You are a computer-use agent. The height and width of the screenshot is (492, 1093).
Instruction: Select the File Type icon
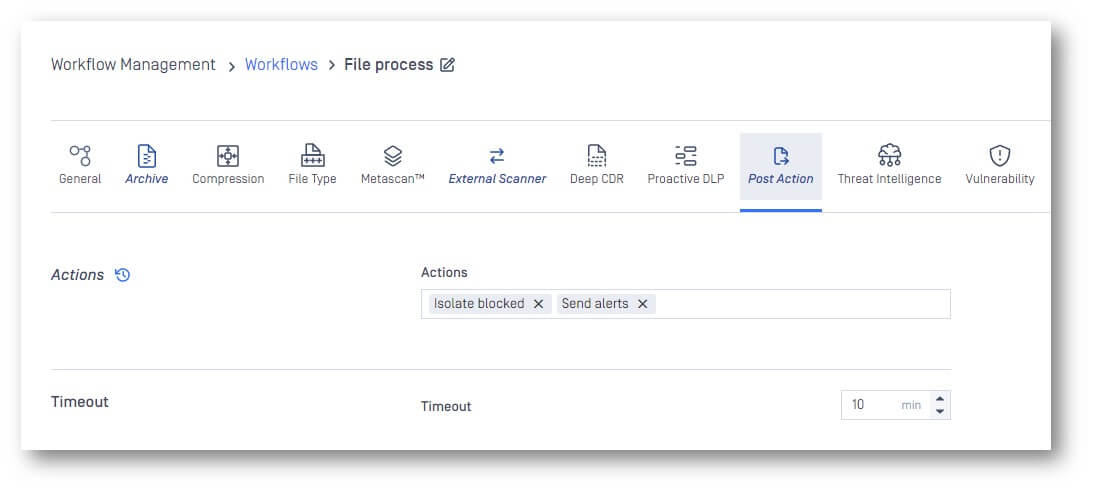[312, 155]
